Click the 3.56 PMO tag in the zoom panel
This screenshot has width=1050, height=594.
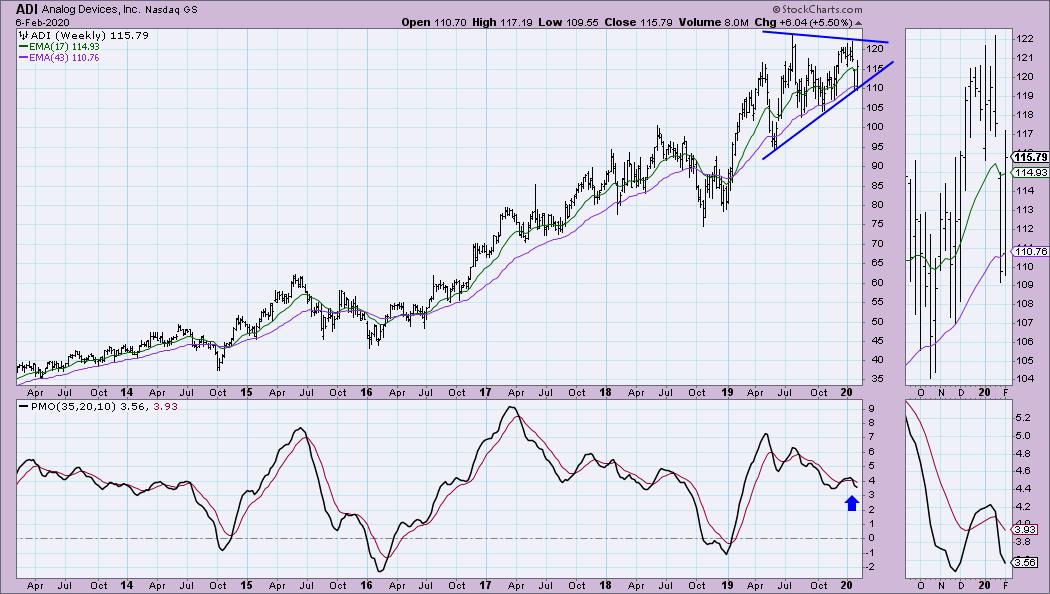pyautogui.click(x=1025, y=563)
